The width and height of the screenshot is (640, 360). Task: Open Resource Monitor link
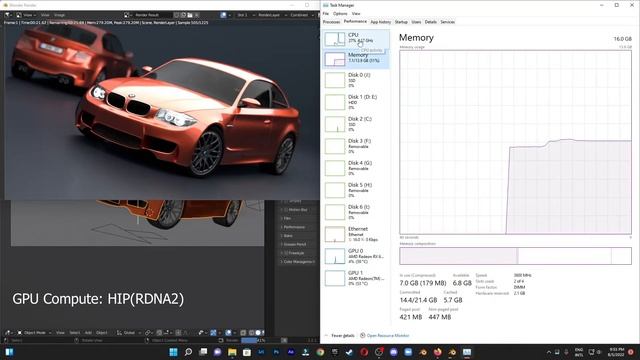pyautogui.click(x=384, y=336)
